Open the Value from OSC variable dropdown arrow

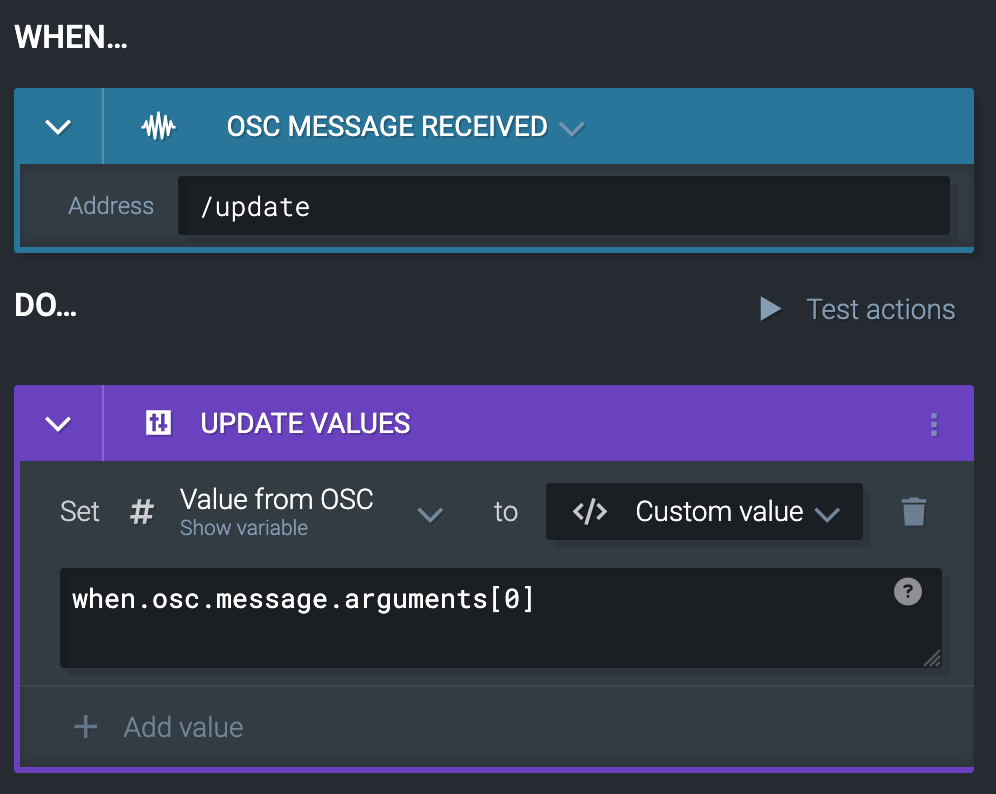pyautogui.click(x=430, y=514)
